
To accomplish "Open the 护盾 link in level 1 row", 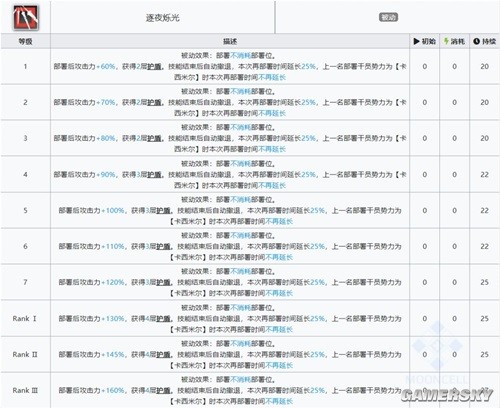I will click(x=154, y=67).
